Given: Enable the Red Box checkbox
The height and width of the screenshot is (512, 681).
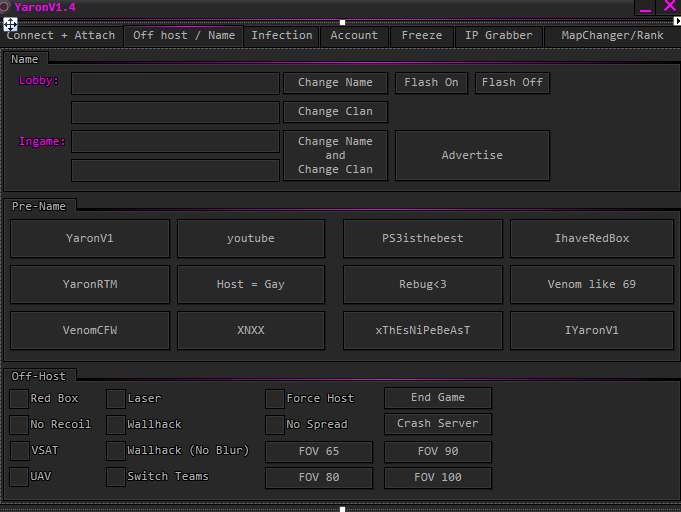Looking at the screenshot, I should [x=19, y=399].
